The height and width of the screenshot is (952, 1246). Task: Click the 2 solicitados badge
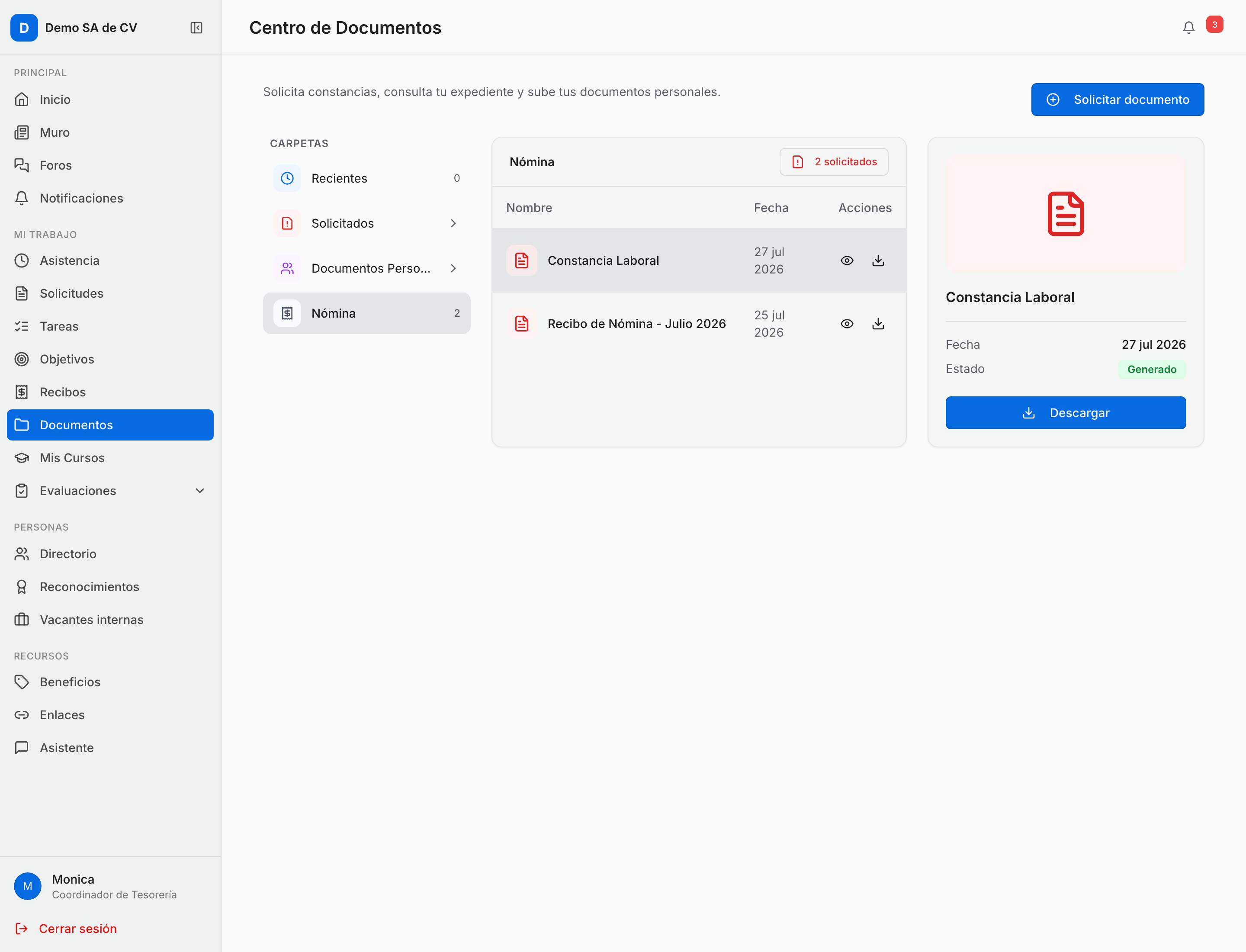pos(834,162)
